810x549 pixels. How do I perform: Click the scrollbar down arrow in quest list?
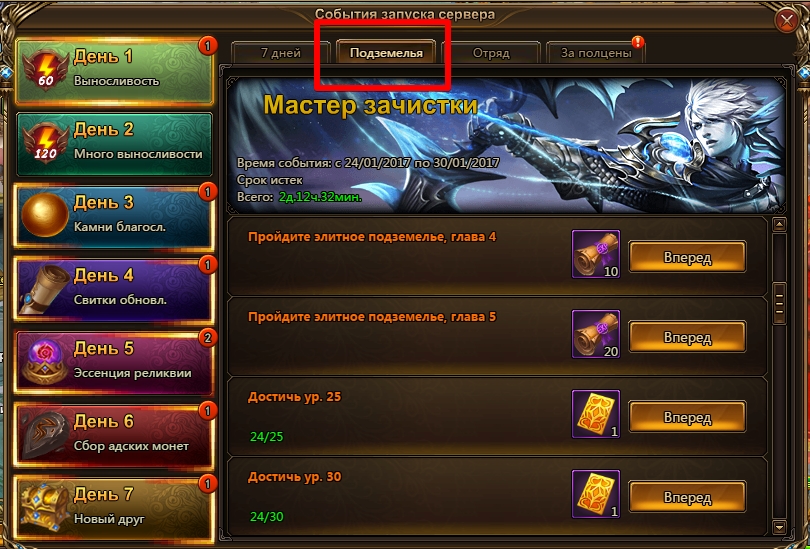pyautogui.click(x=779, y=527)
